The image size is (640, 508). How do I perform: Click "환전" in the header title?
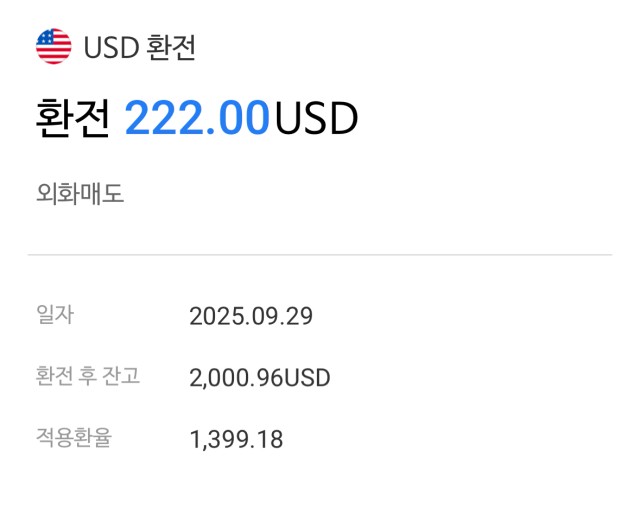[170, 48]
